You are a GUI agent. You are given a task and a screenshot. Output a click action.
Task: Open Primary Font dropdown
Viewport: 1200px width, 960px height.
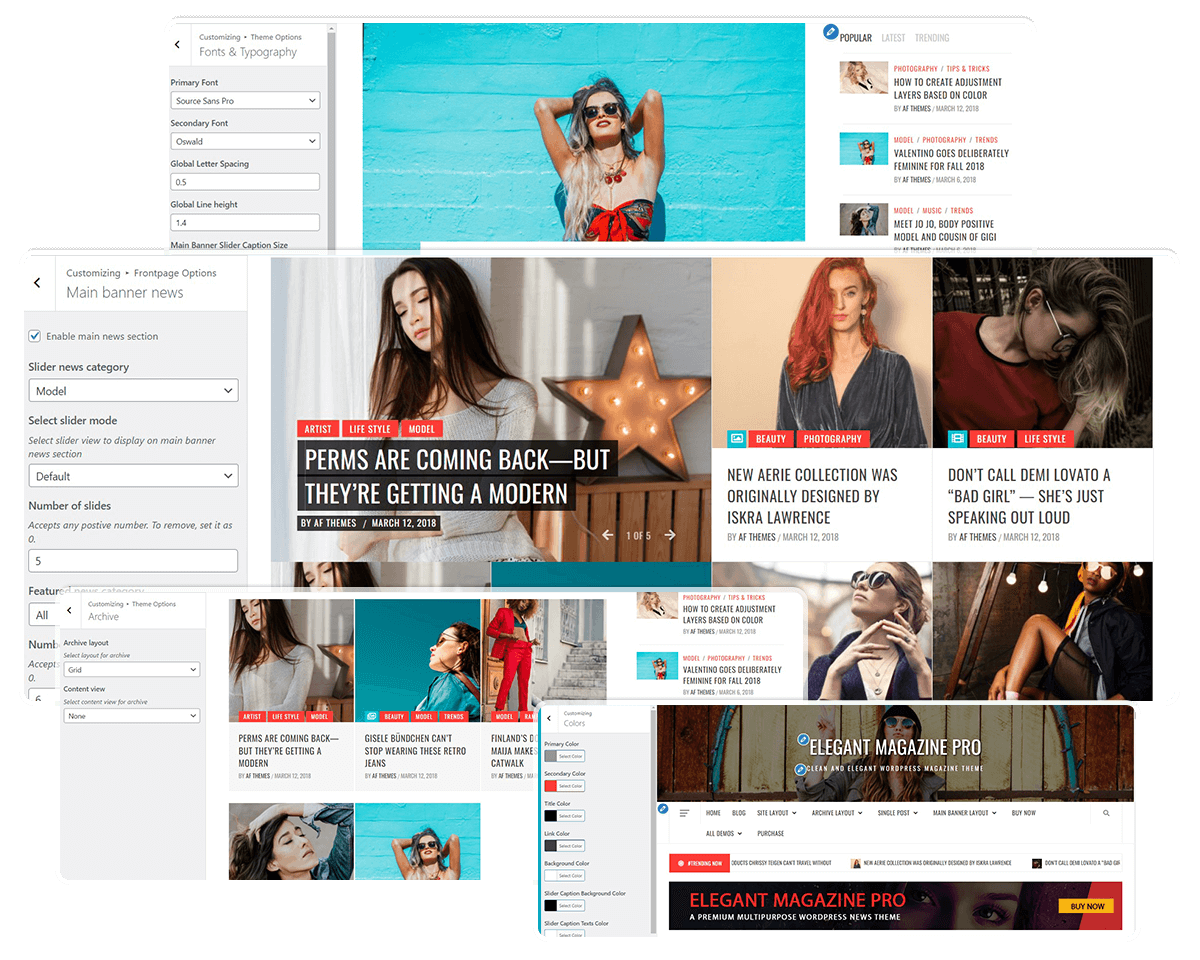pos(245,101)
